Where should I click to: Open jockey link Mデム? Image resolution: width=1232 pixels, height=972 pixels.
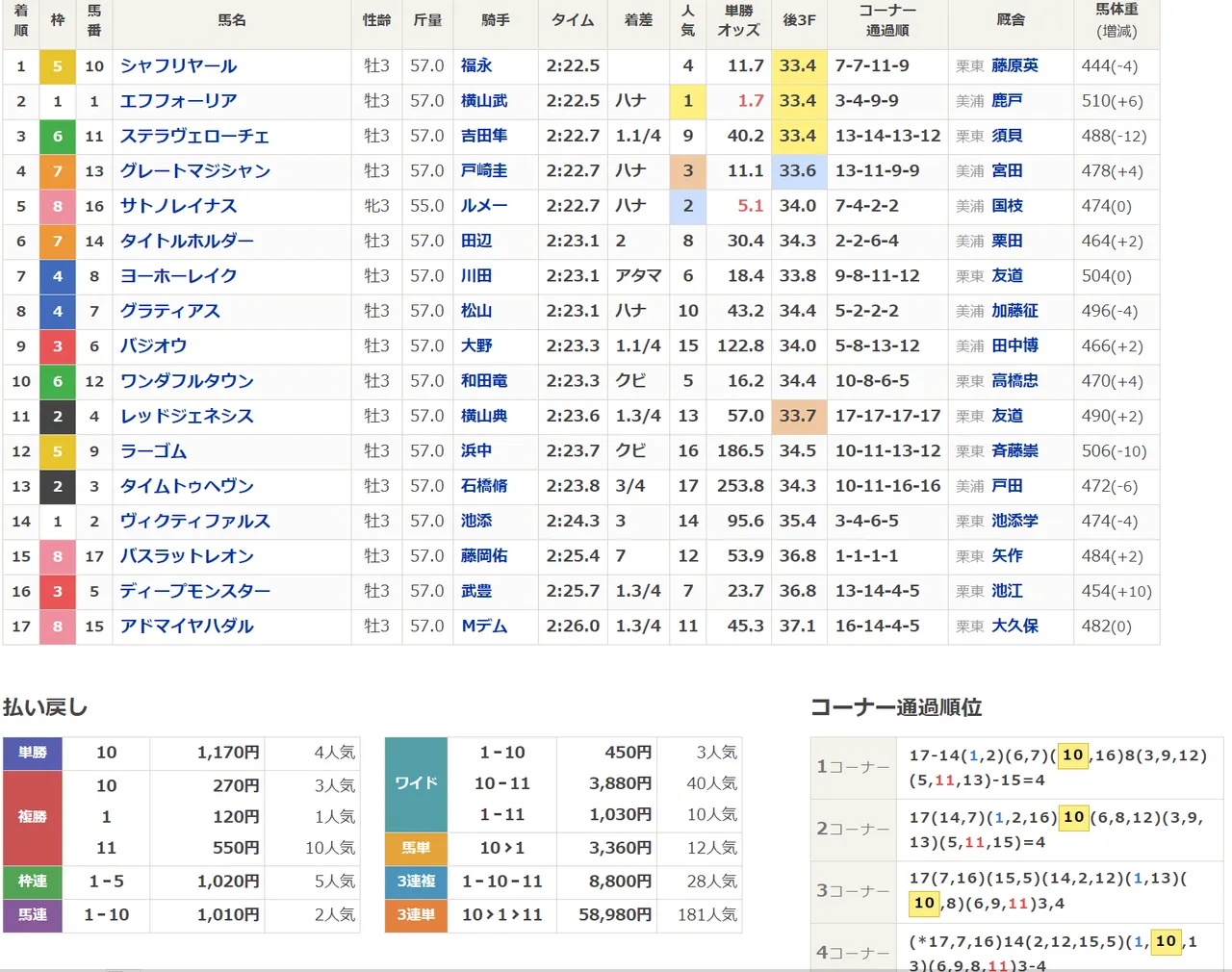pyautogui.click(x=484, y=626)
